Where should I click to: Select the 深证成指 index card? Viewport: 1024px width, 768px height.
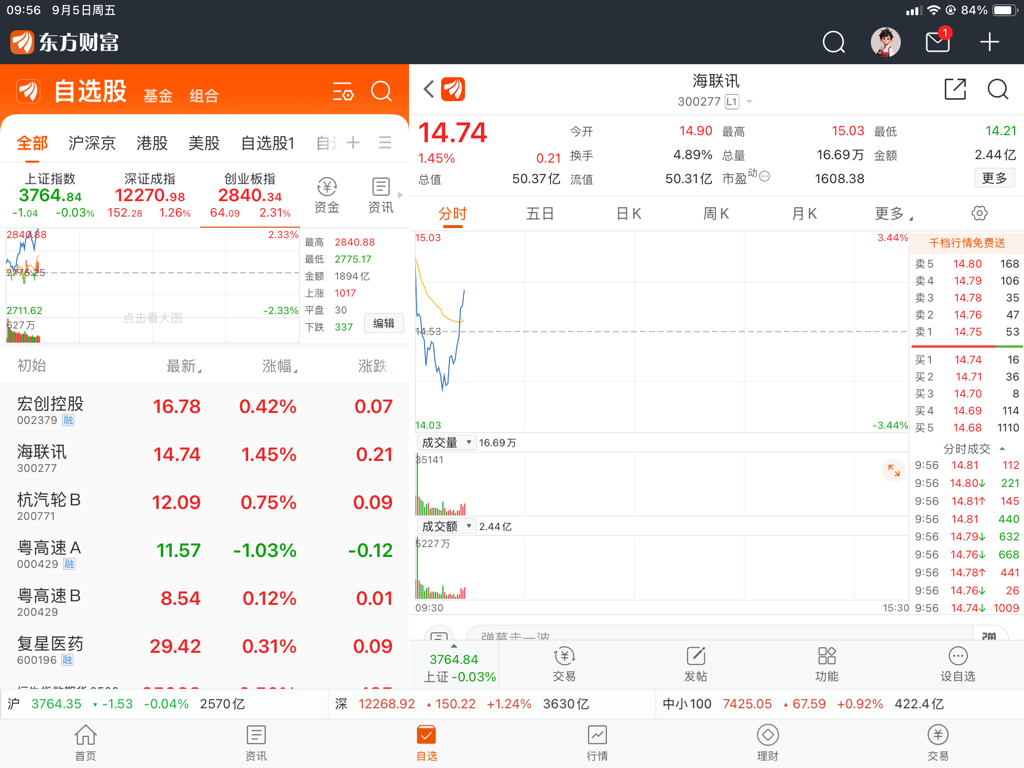[x=150, y=195]
